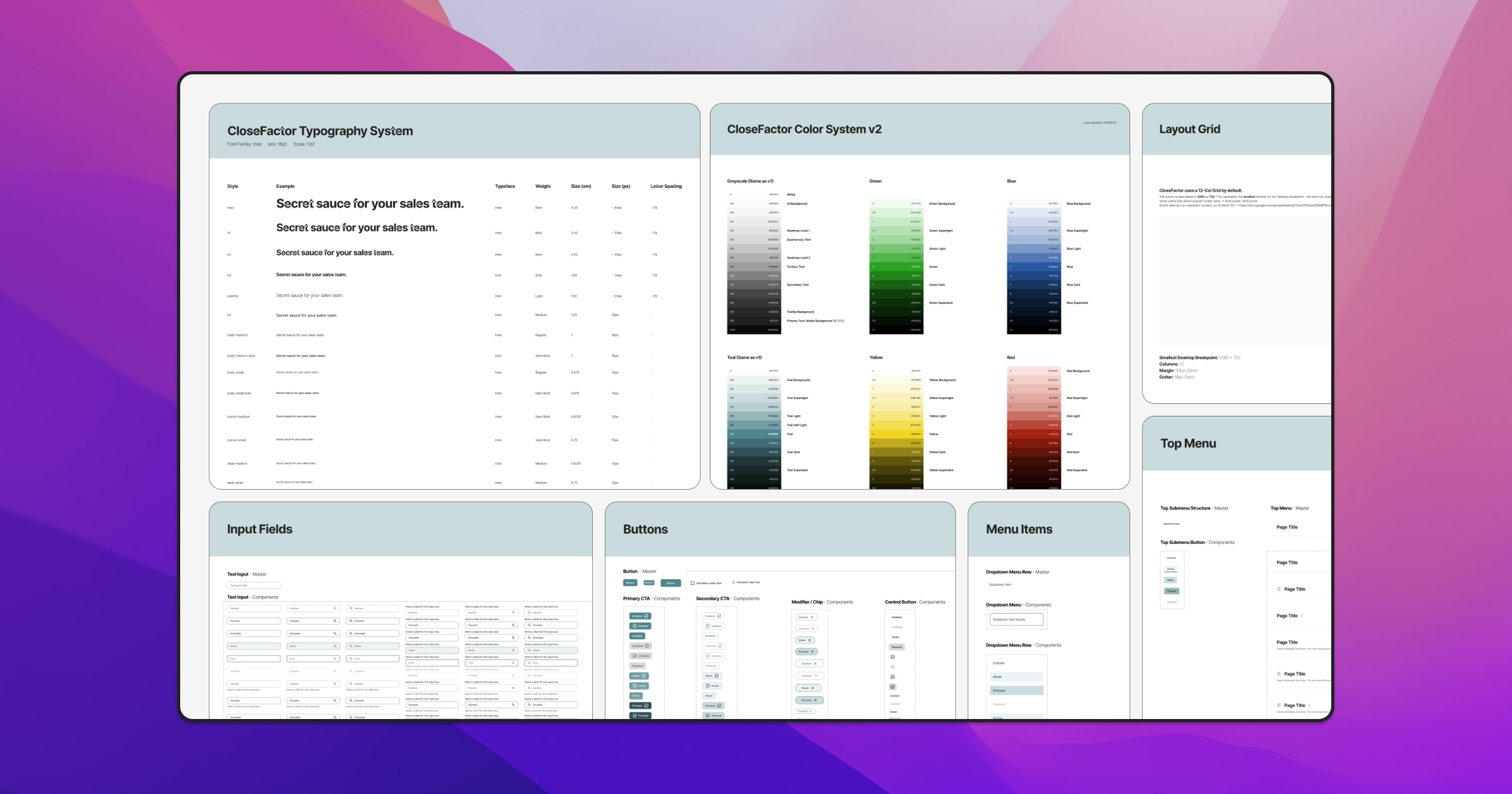Viewport: 1512px width, 794px height.
Task: Click Active Top Submenu Button
Action: coord(1171,569)
